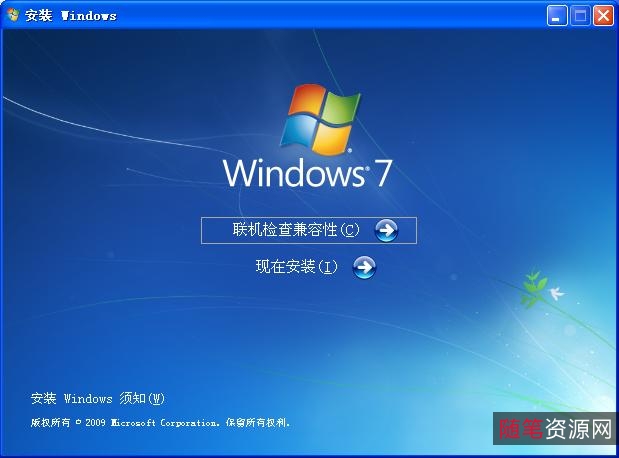Open the 安装 Windows 须知(W) link
Viewport: 619px width, 458px height.
click(x=98, y=398)
